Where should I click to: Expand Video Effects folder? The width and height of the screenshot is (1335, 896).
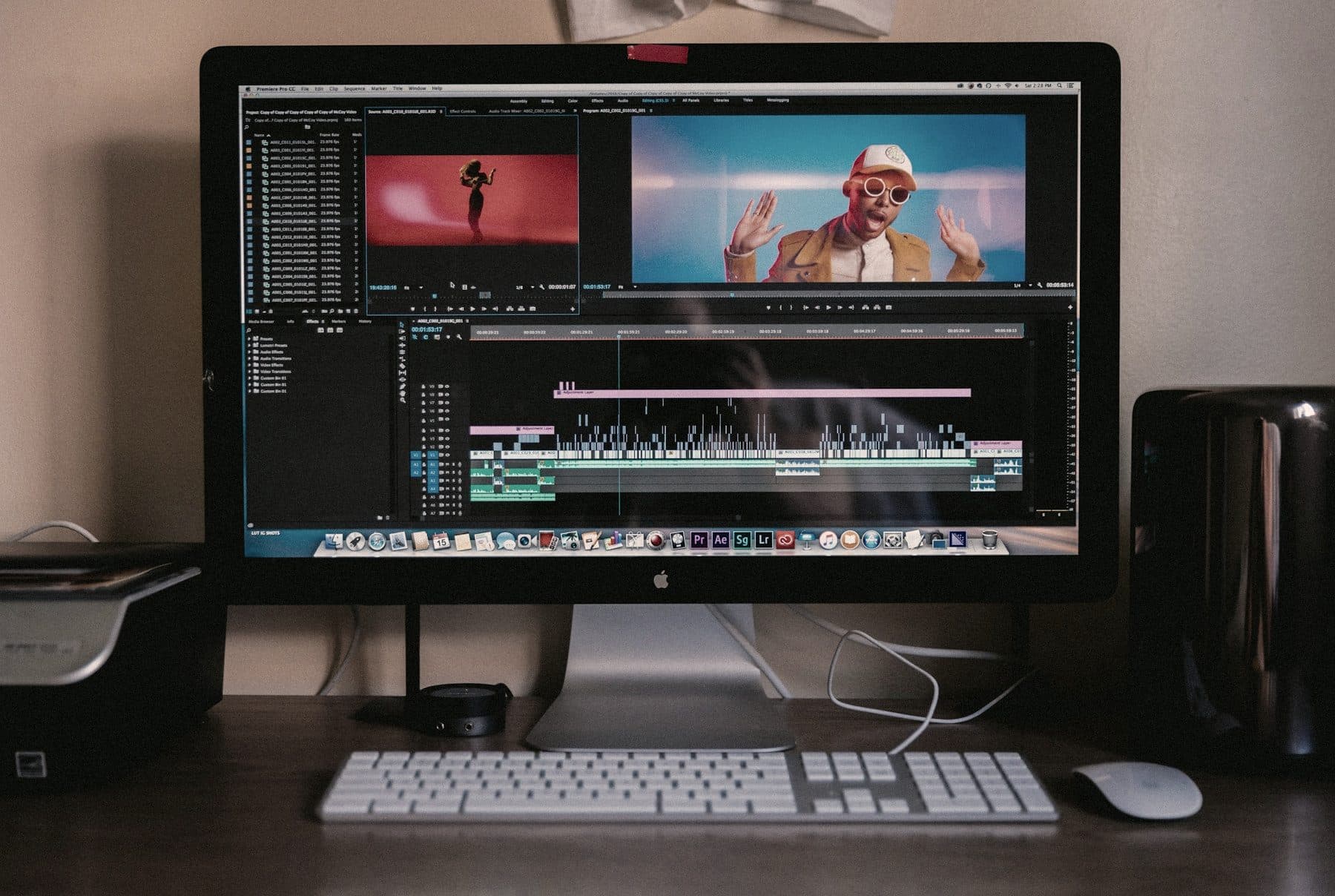coord(249,365)
